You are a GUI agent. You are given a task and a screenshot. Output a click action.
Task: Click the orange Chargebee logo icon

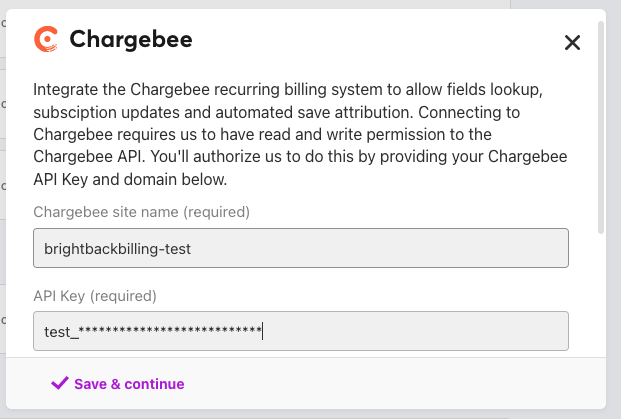coord(46,39)
